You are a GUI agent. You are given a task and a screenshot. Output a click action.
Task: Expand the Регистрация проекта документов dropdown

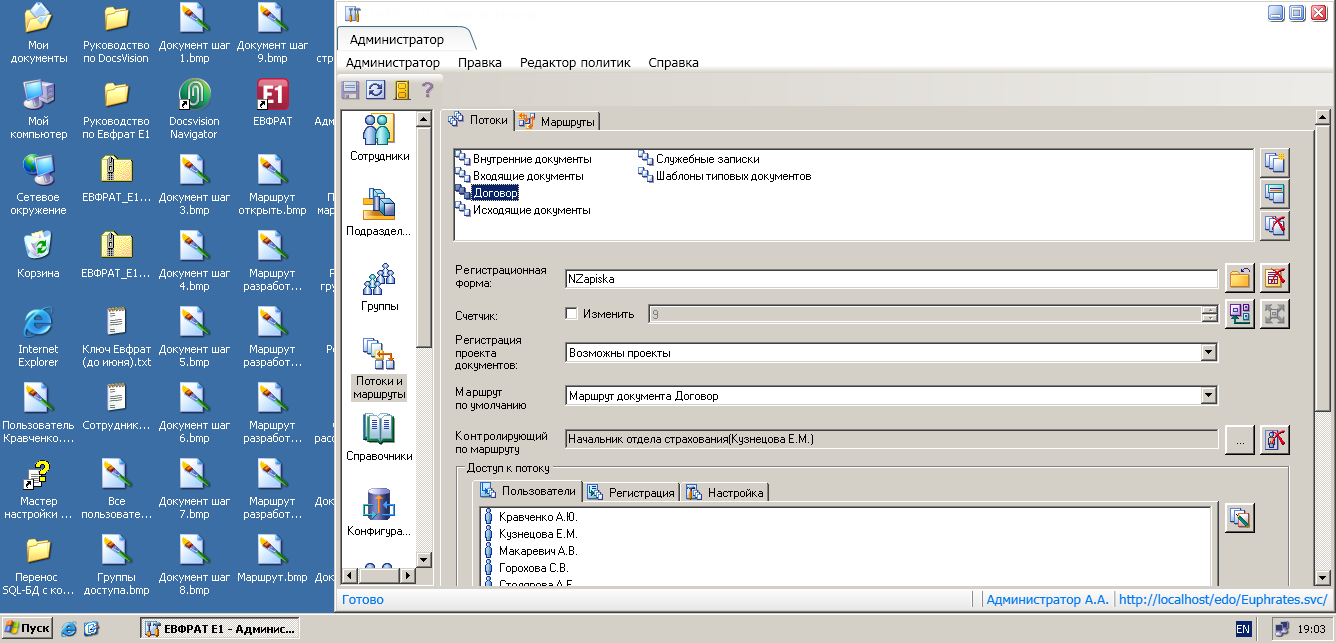(x=1209, y=352)
